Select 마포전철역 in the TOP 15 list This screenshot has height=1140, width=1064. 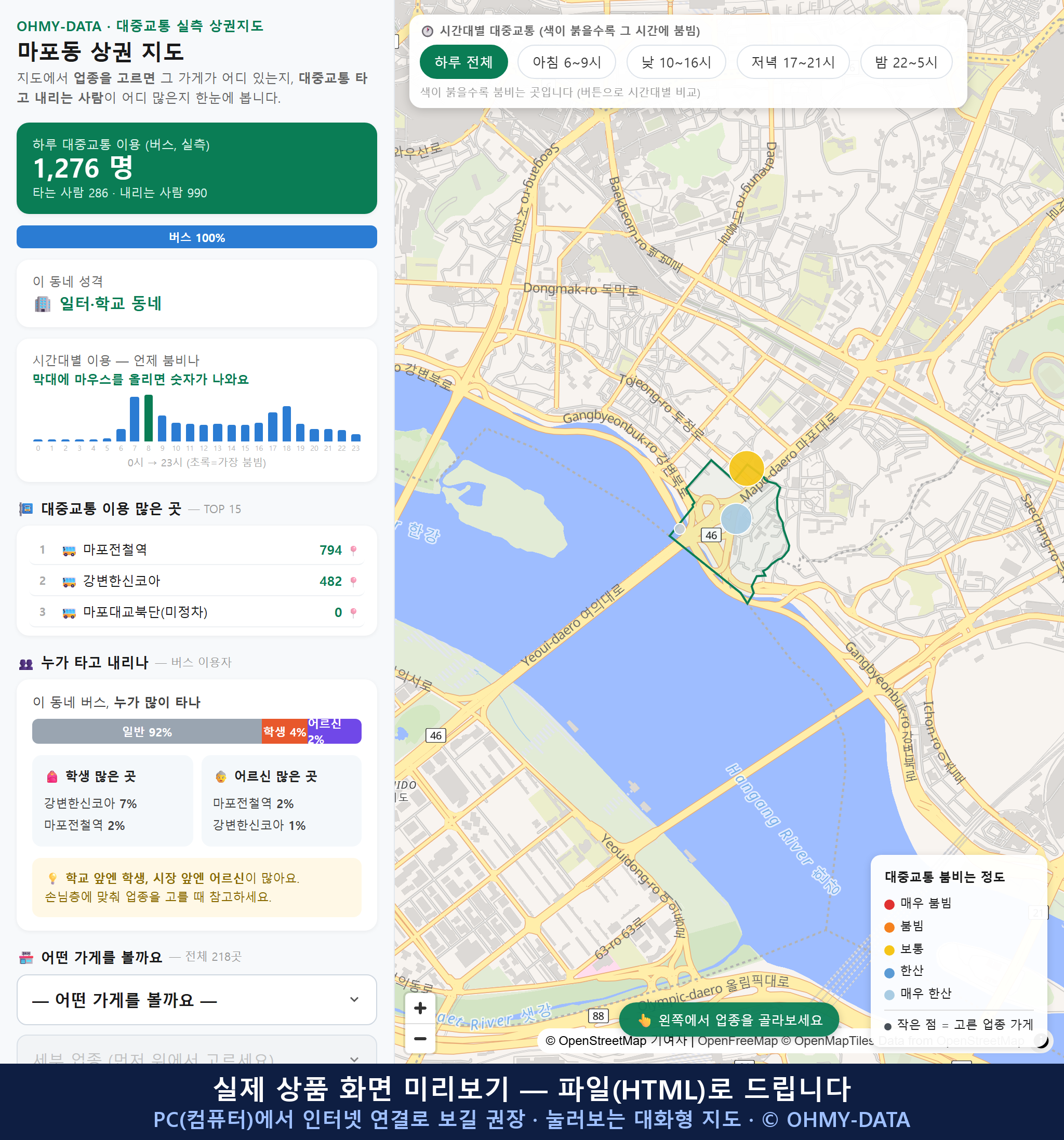point(197,550)
